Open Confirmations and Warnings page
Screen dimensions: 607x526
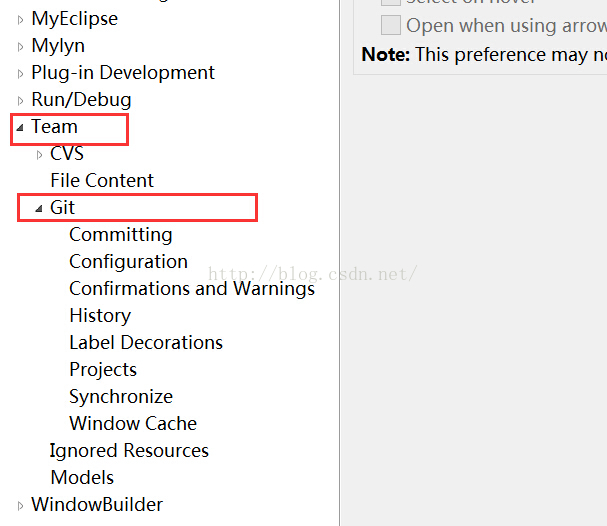192,289
